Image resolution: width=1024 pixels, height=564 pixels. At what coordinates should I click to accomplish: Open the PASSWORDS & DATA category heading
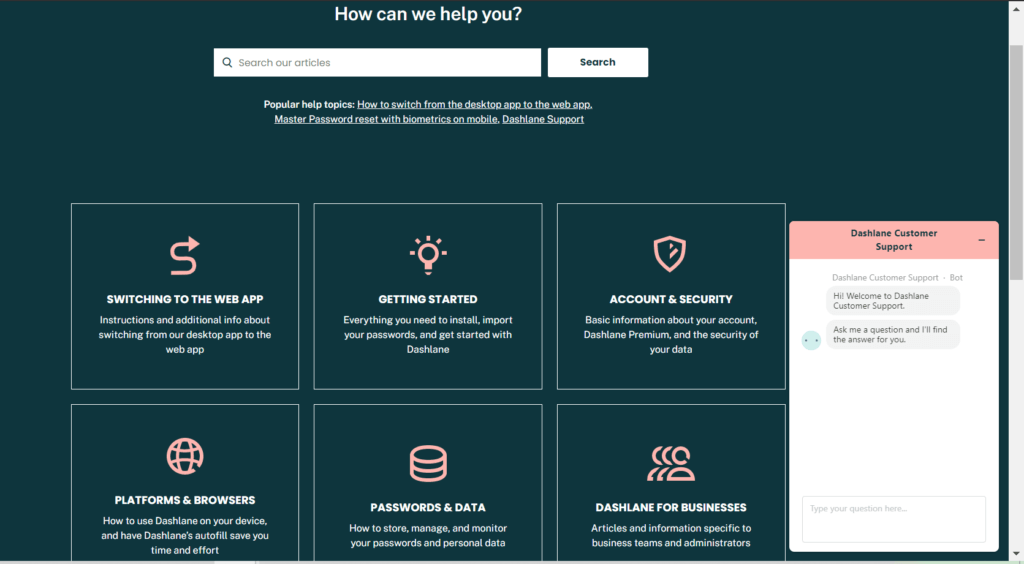click(x=428, y=507)
